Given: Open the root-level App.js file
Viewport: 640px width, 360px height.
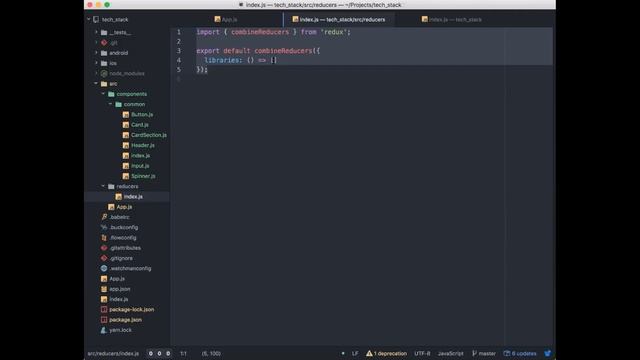Looking at the screenshot, I should (x=117, y=279).
